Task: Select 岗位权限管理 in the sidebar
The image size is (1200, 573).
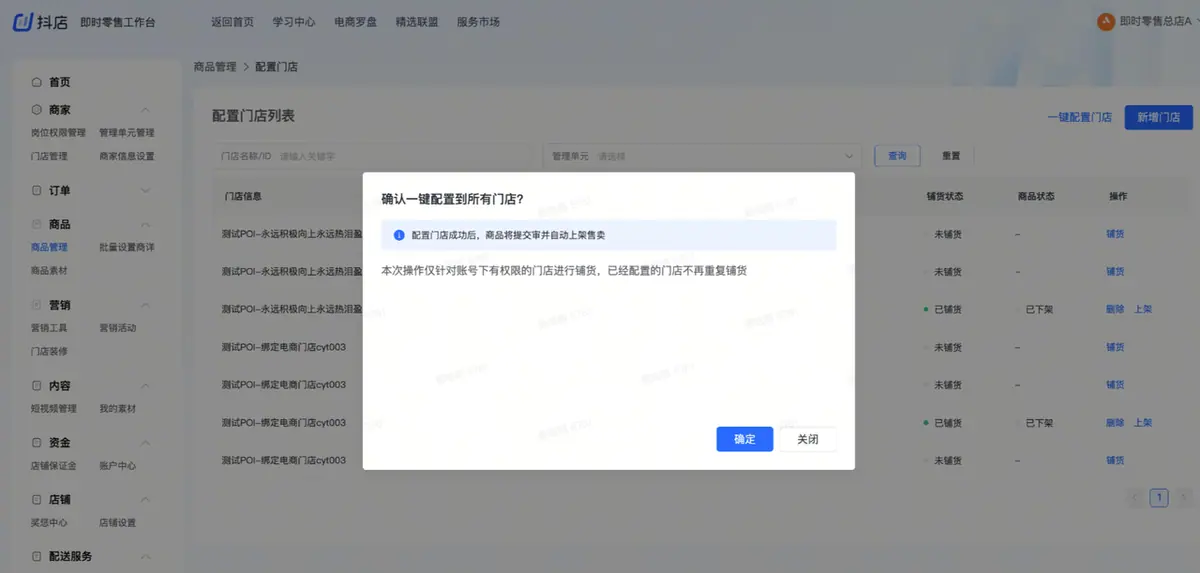Action: point(58,132)
